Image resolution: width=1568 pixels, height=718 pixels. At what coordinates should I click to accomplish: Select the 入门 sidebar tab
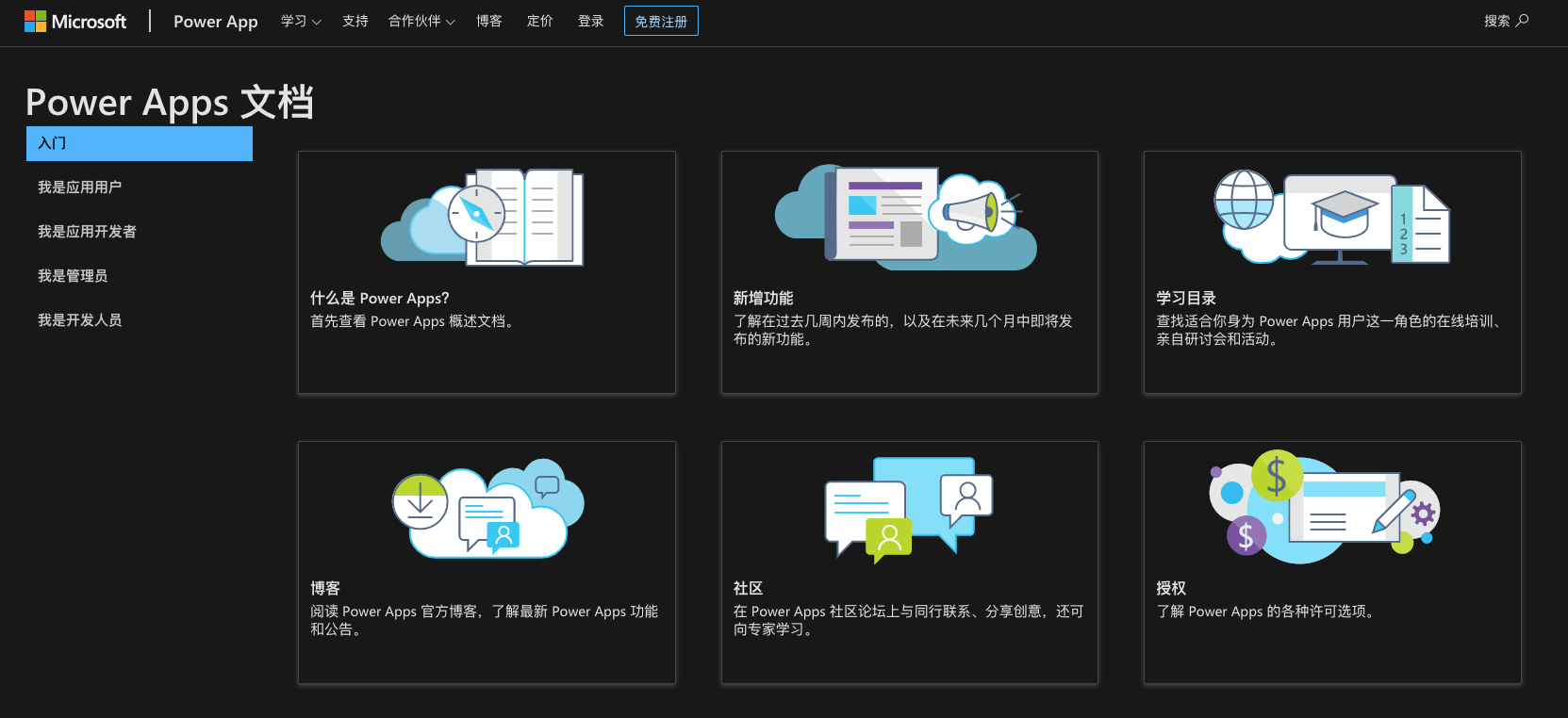[140, 143]
